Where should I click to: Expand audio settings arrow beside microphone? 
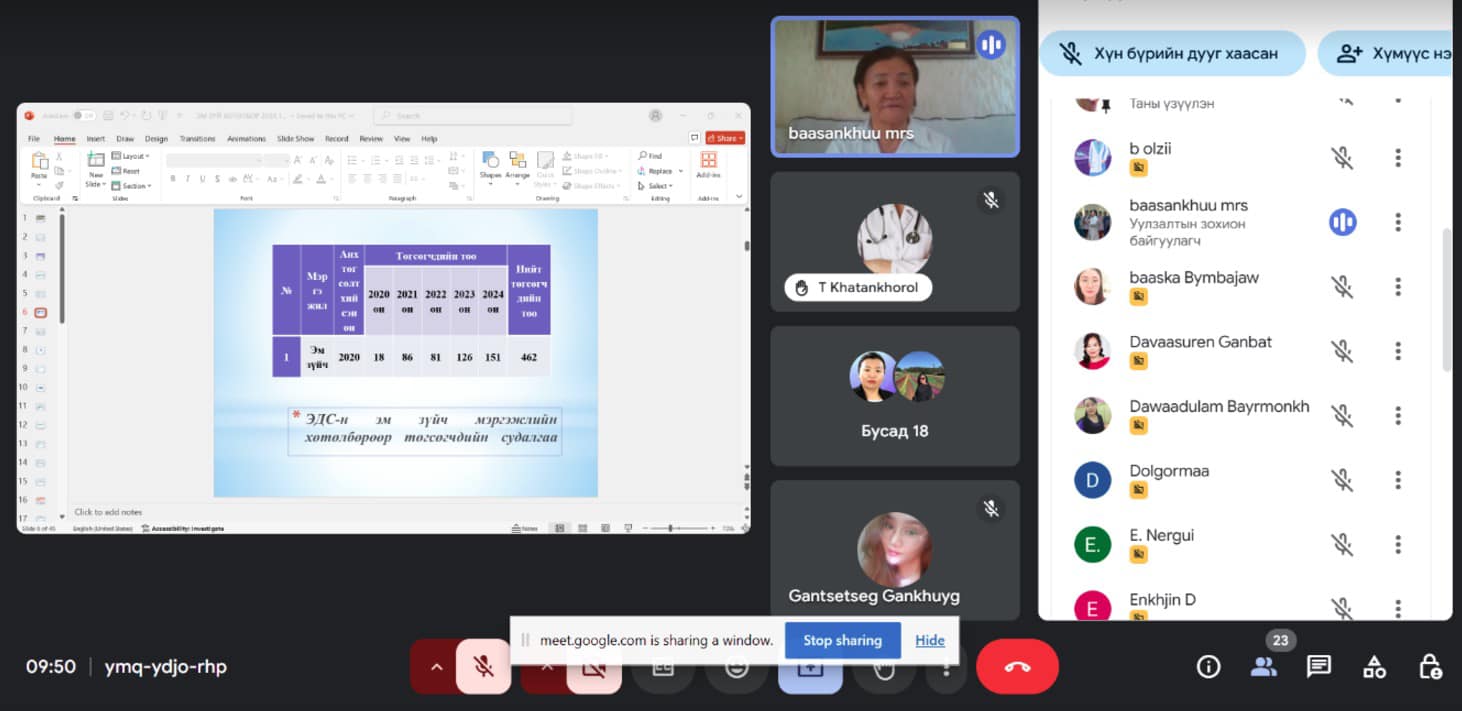[435, 667]
